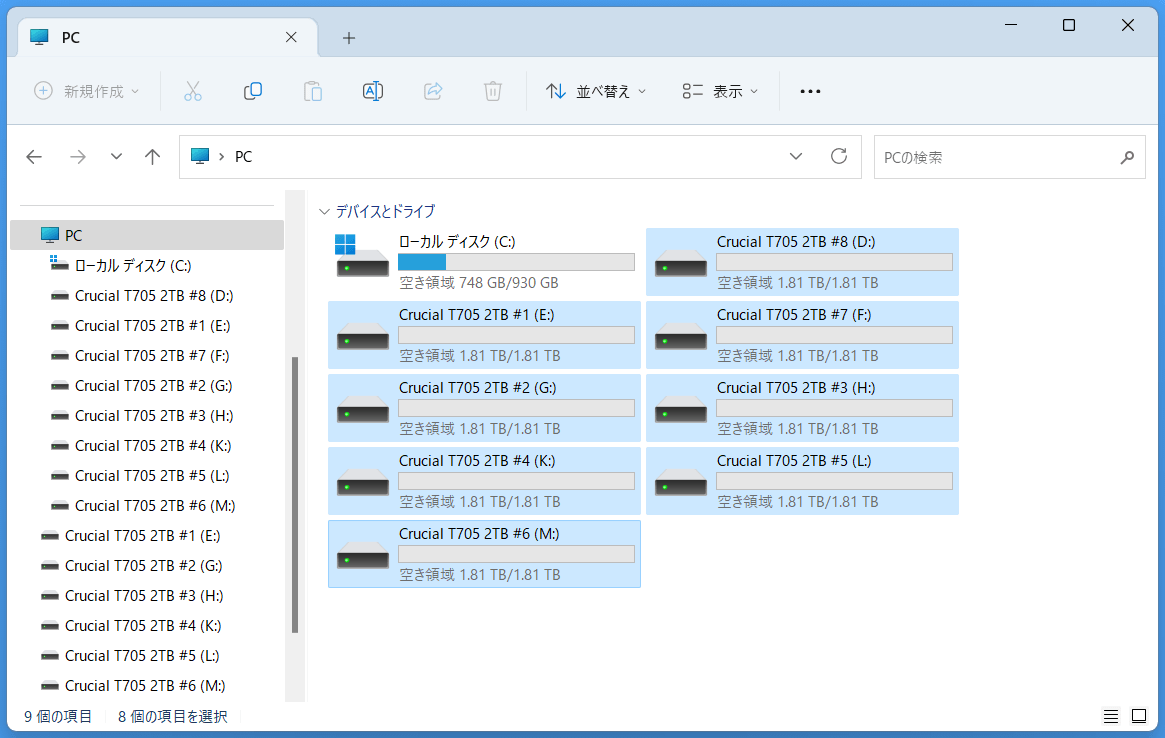This screenshot has width=1165, height=738.
Task: Open the 表示 view dropdown
Action: (x=720, y=91)
